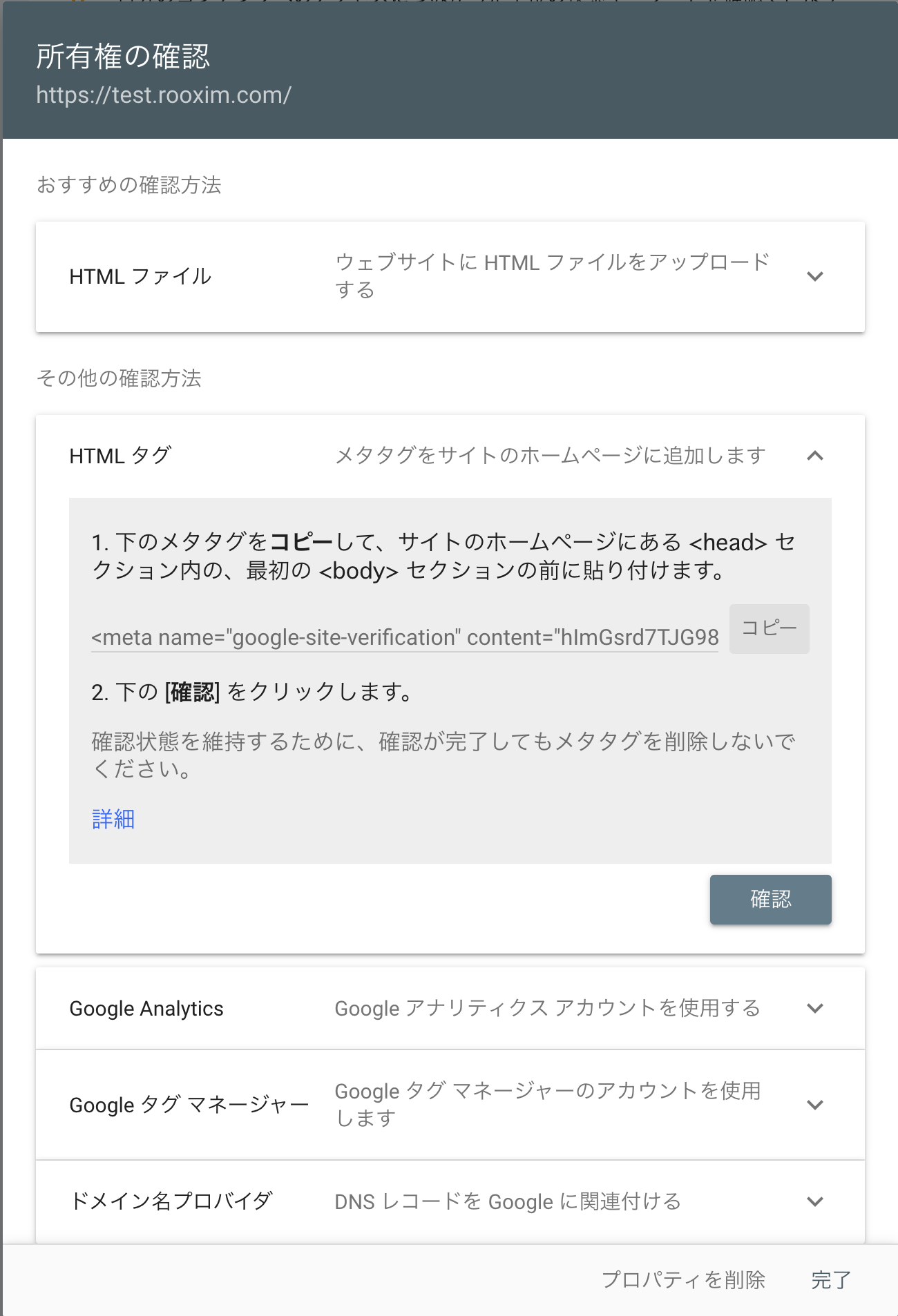Image resolution: width=898 pixels, height=1316 pixels.
Task: Open the Google Analytics method row
Action: point(146,1009)
